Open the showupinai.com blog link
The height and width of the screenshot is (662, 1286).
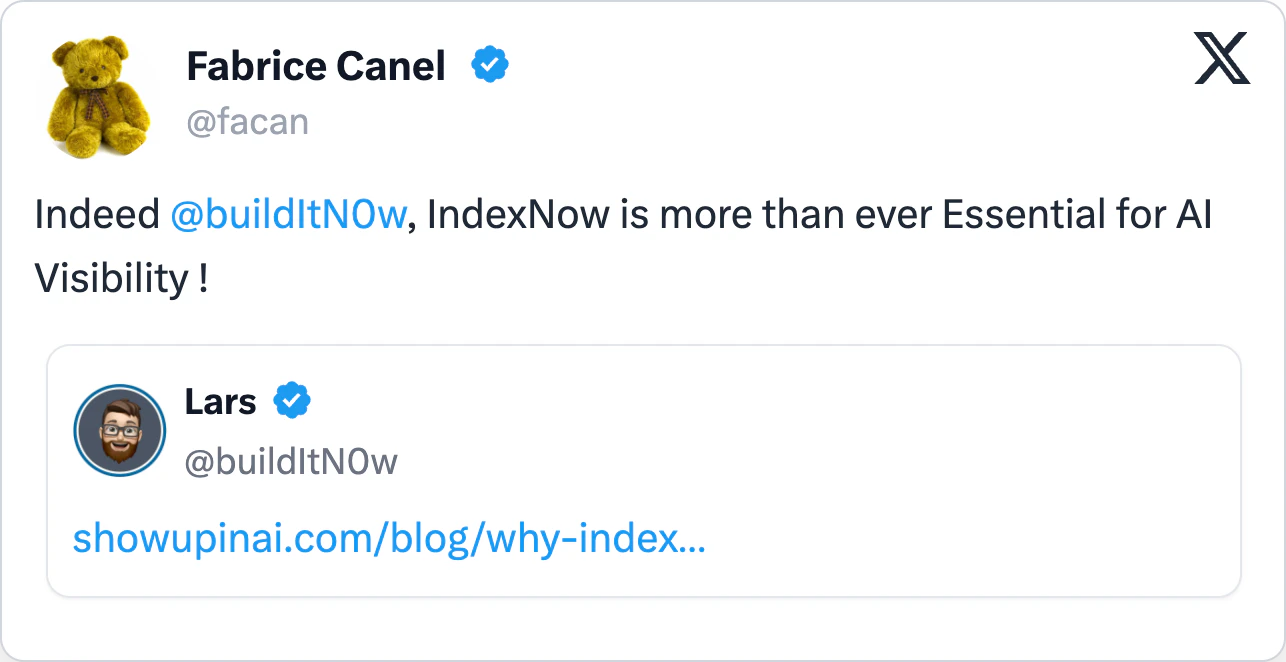pyautogui.click(x=389, y=540)
